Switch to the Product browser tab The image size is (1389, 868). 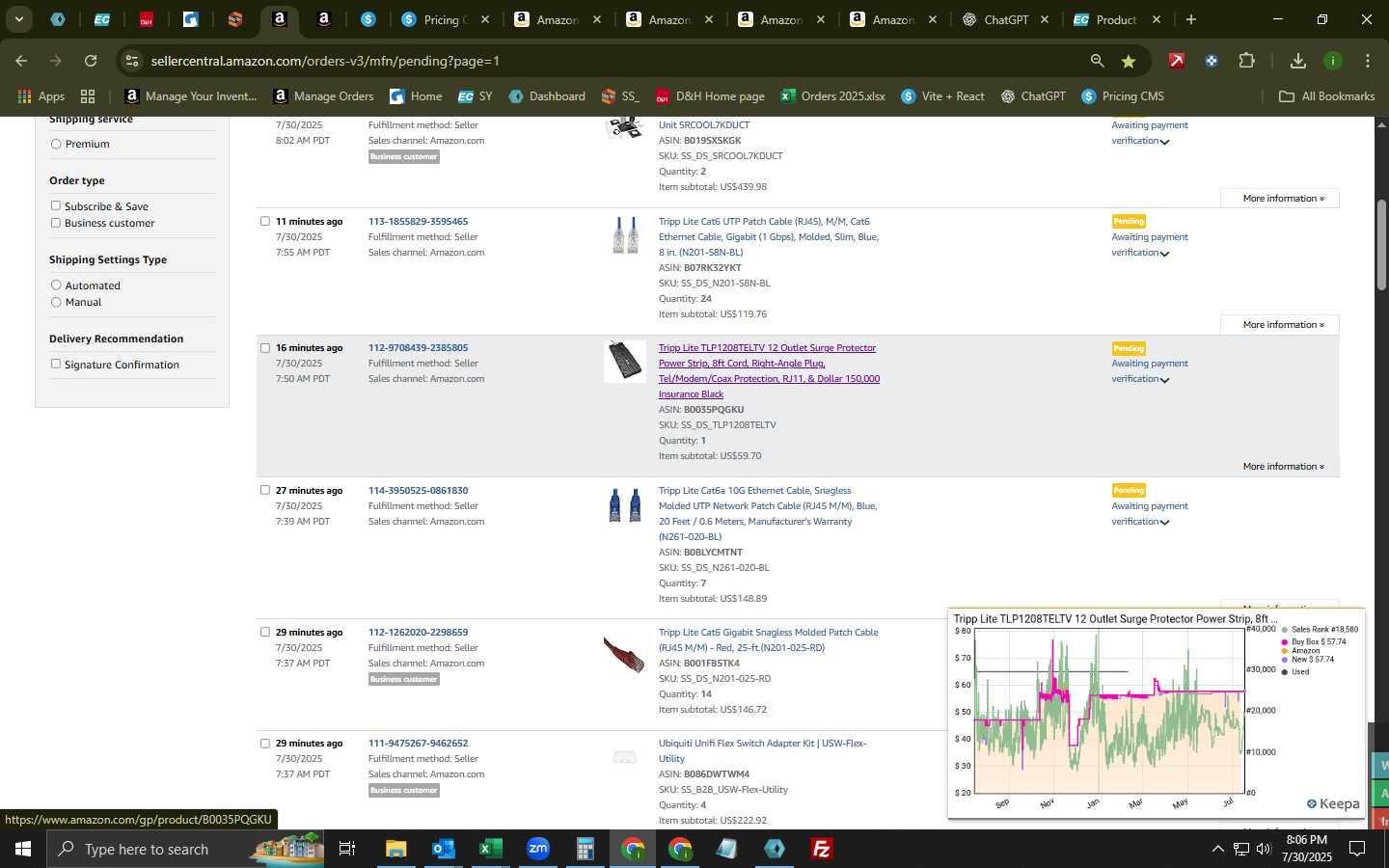[1116, 19]
